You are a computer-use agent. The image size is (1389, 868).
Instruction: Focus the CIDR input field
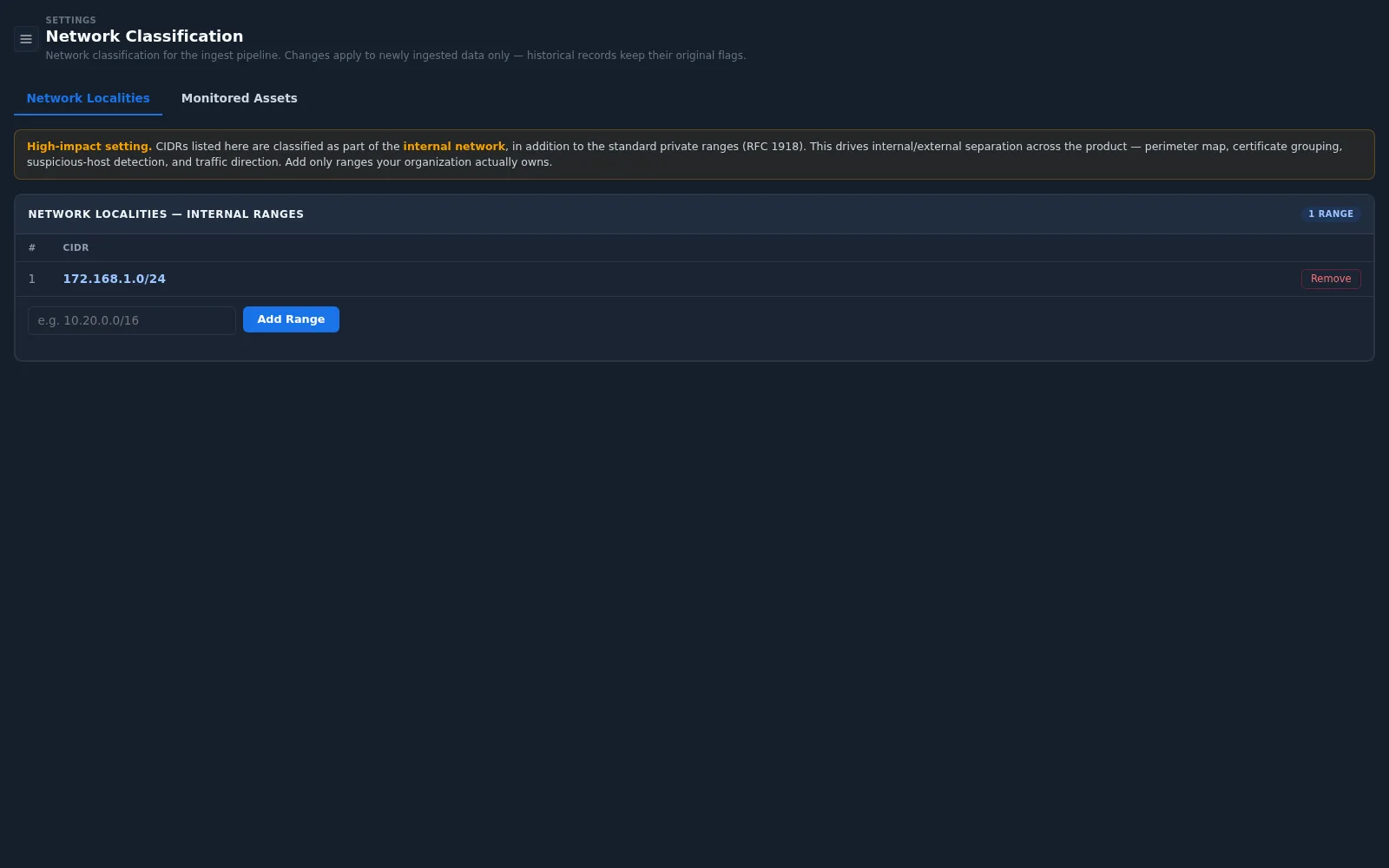132,320
